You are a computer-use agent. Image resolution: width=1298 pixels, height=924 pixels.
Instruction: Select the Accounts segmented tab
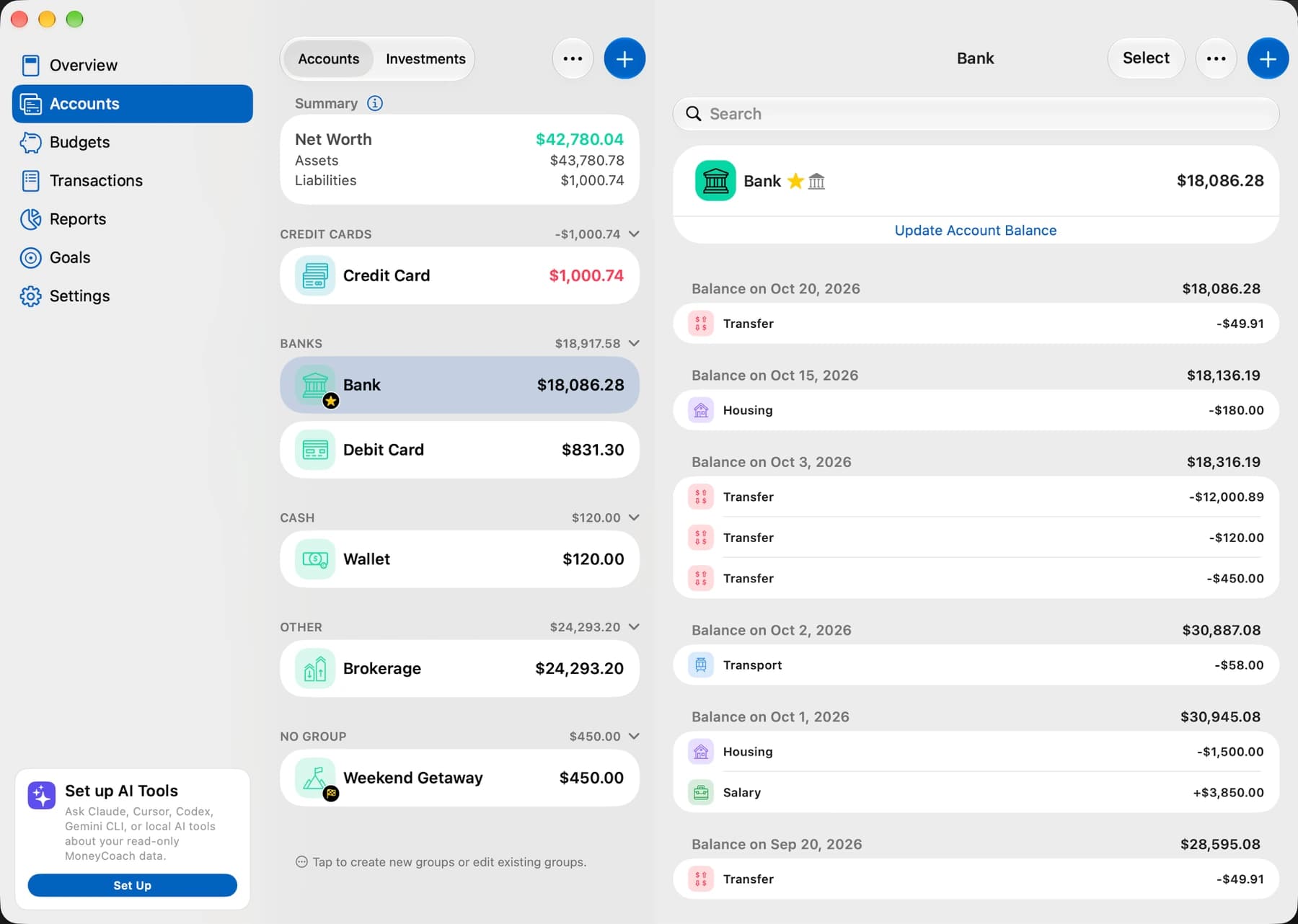328,58
